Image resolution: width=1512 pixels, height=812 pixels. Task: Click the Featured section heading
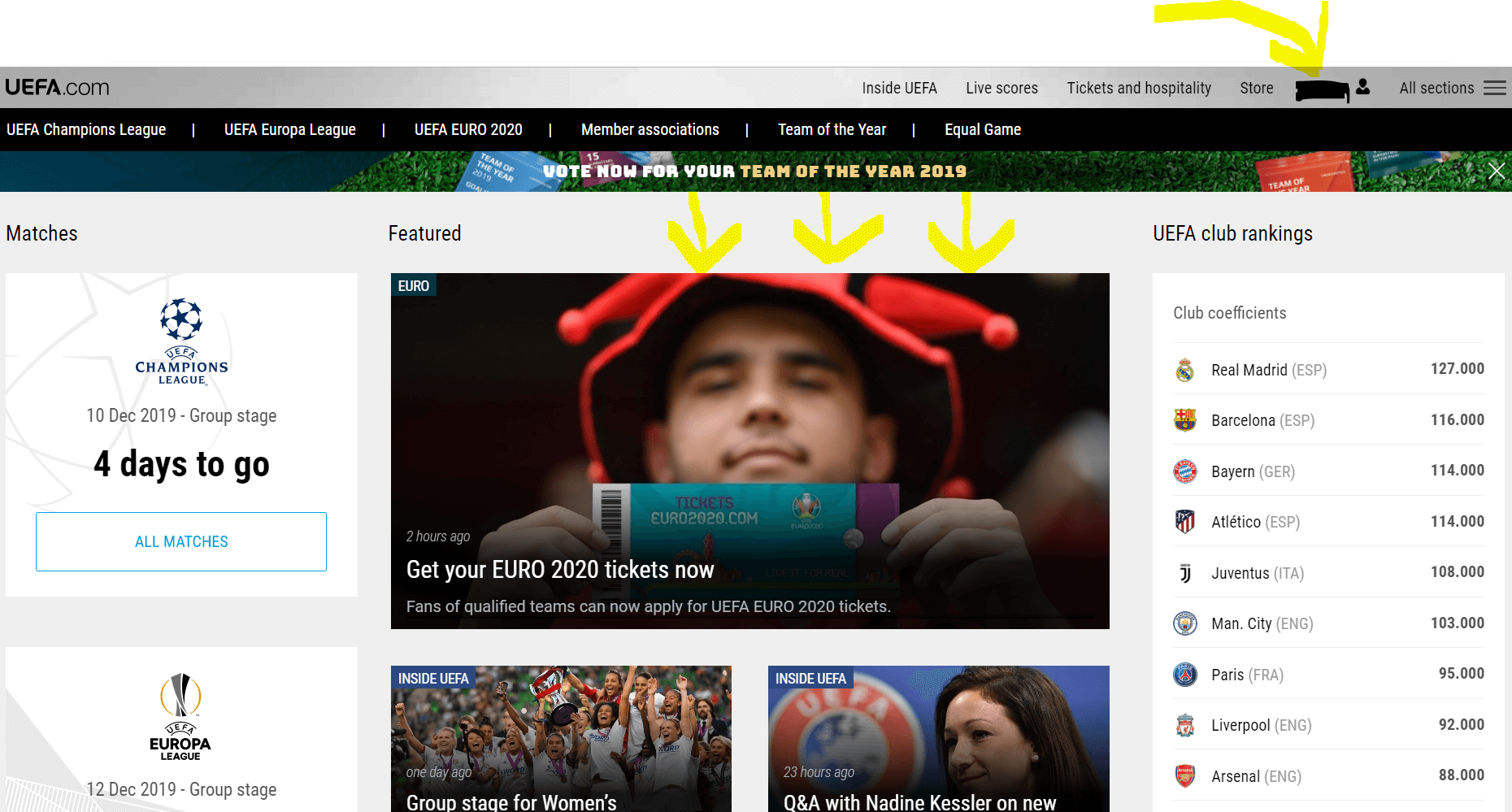click(424, 233)
